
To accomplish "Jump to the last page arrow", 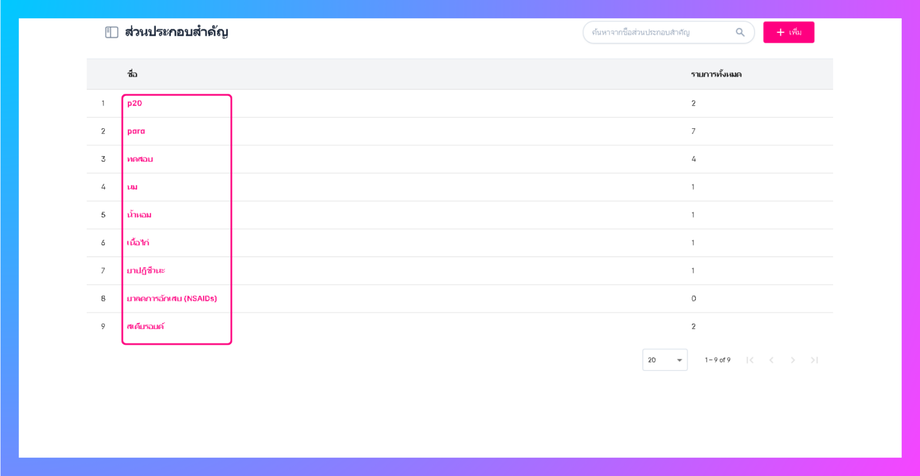I will (x=814, y=360).
